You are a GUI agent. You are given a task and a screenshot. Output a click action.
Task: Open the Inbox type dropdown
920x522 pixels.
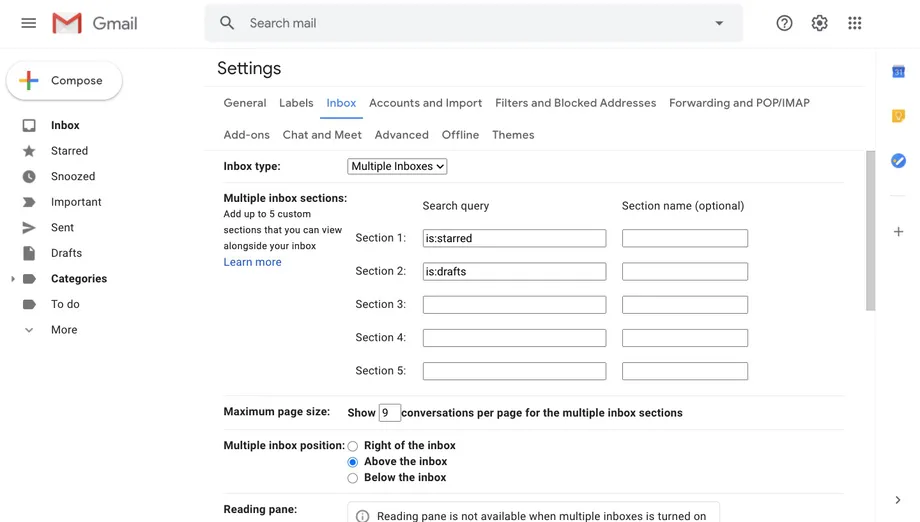pyautogui.click(x=397, y=167)
